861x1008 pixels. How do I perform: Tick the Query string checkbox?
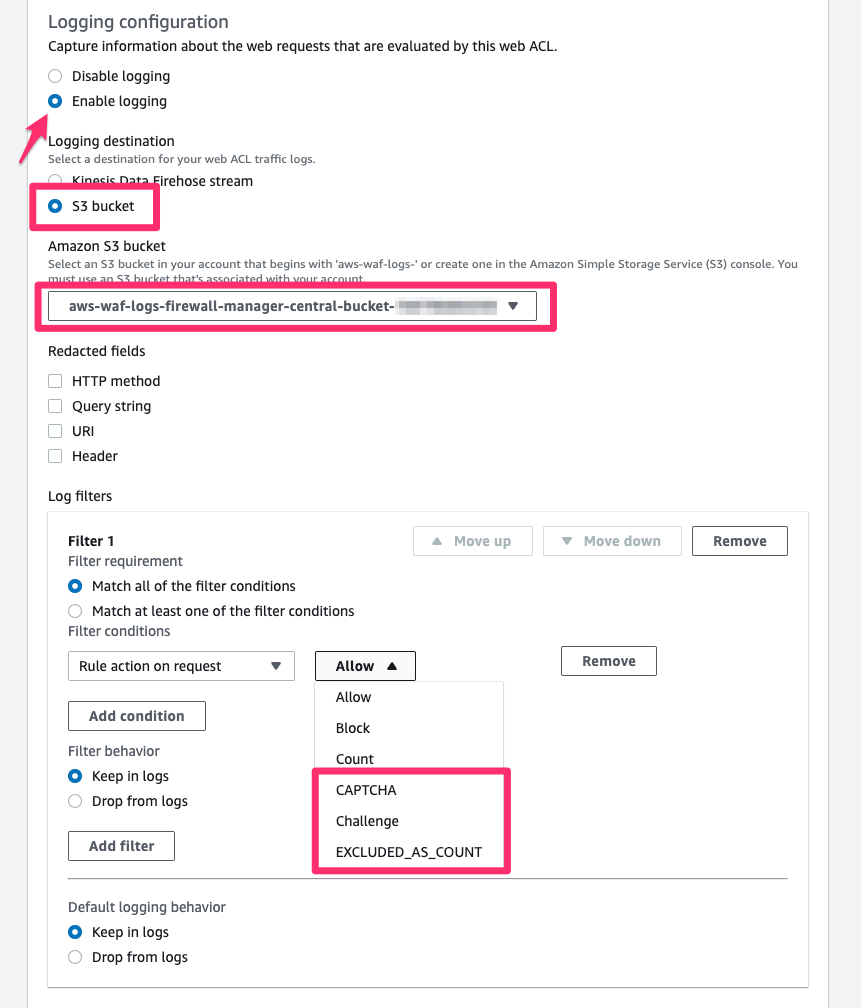click(55, 406)
